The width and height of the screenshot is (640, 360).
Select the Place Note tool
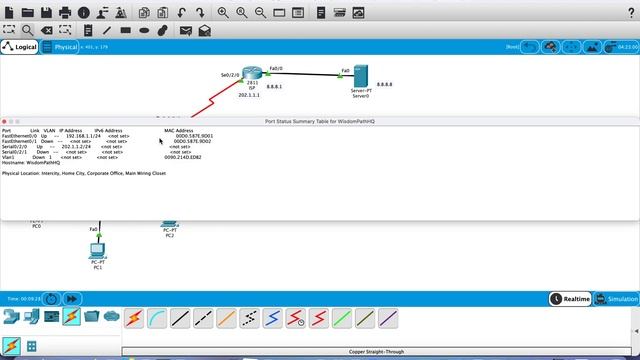(x=88, y=30)
